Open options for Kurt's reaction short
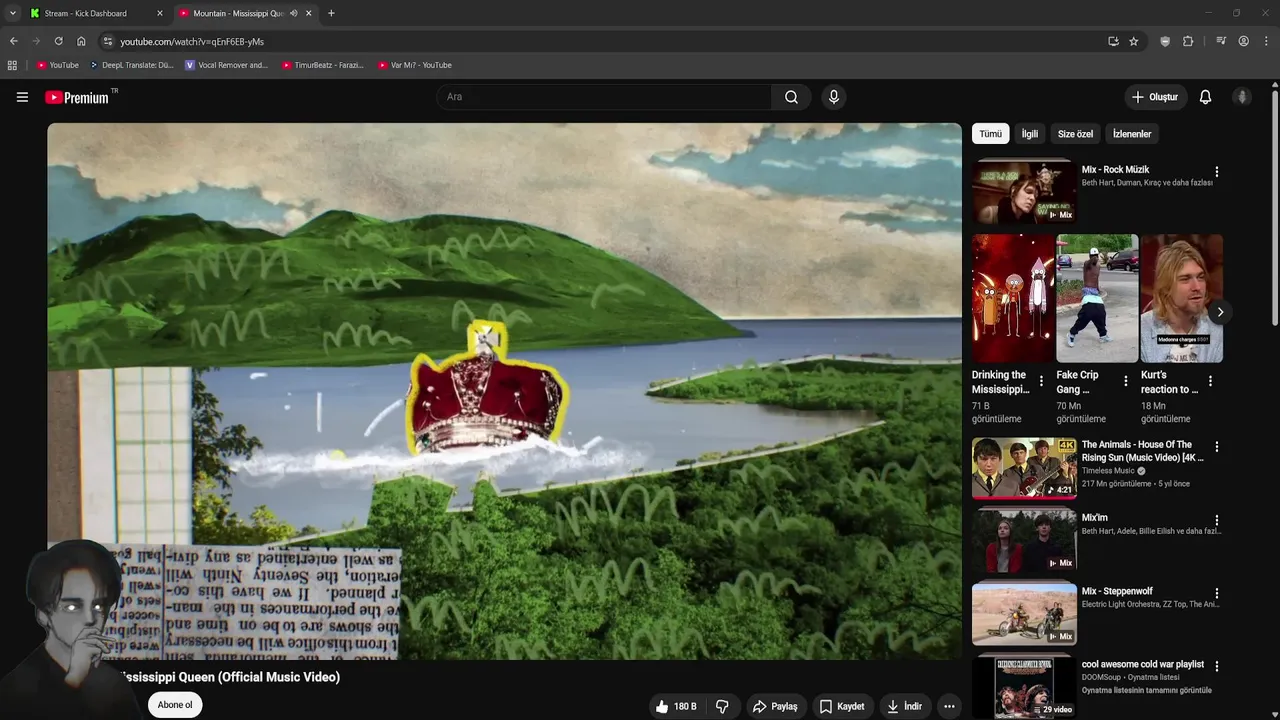Image resolution: width=1280 pixels, height=720 pixels. (x=1210, y=381)
